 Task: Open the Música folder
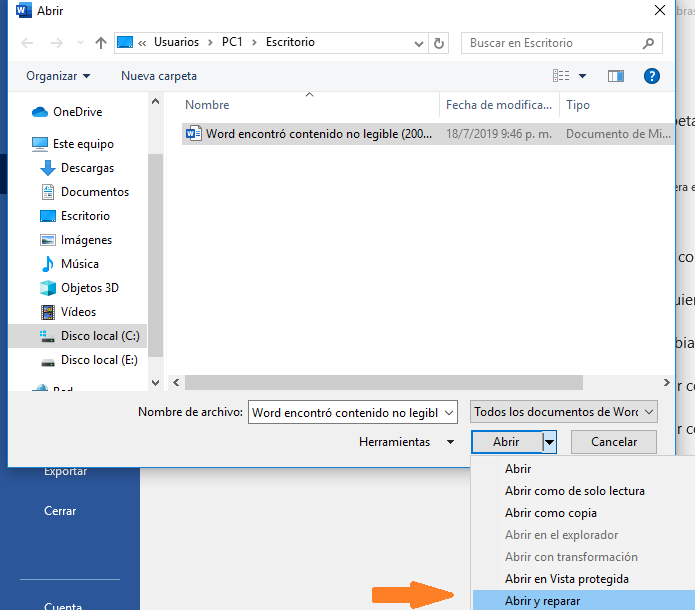80,264
